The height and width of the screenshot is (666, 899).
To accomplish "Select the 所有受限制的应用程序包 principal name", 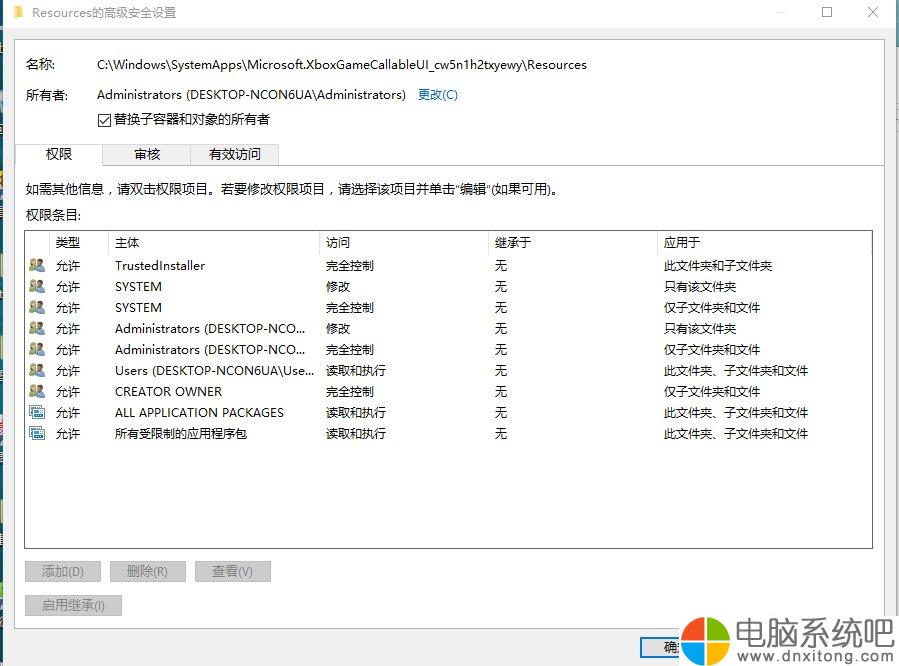I will pos(181,434).
